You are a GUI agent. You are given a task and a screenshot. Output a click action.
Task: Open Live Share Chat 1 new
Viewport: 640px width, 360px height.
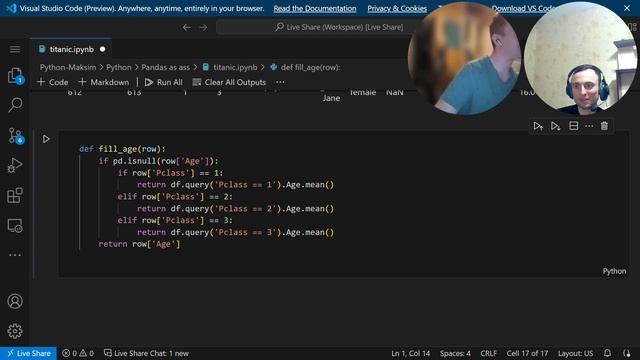pos(146,353)
